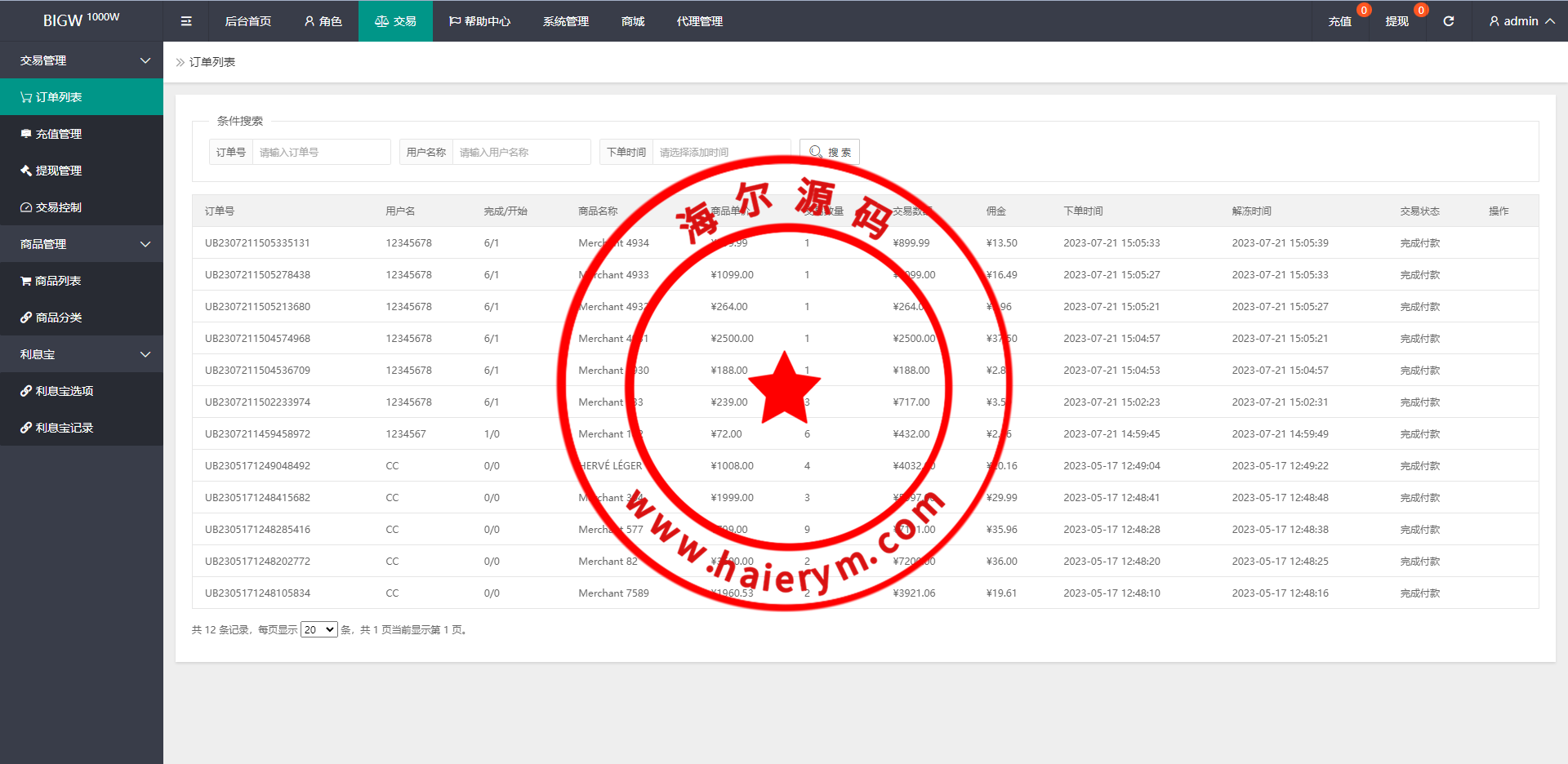Collapse the 利息宝 menu group
1568x764 pixels.
tap(82, 354)
